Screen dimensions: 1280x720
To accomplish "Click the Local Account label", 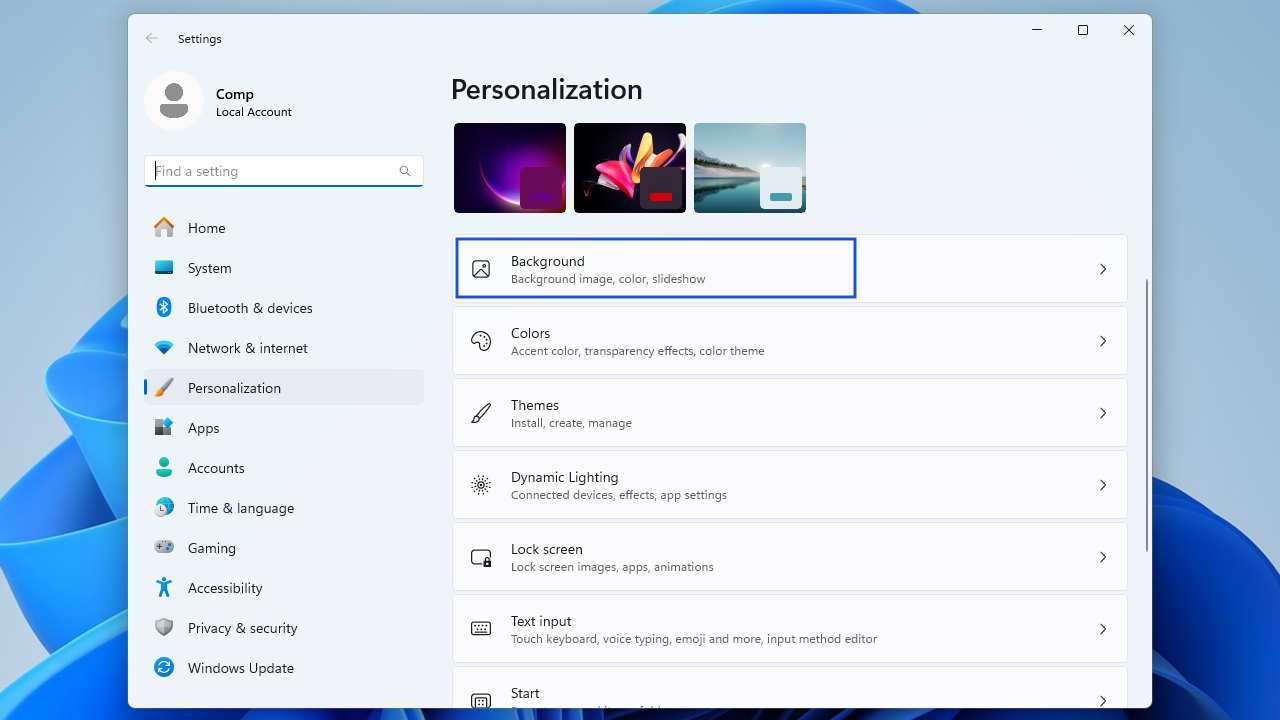I will (254, 112).
